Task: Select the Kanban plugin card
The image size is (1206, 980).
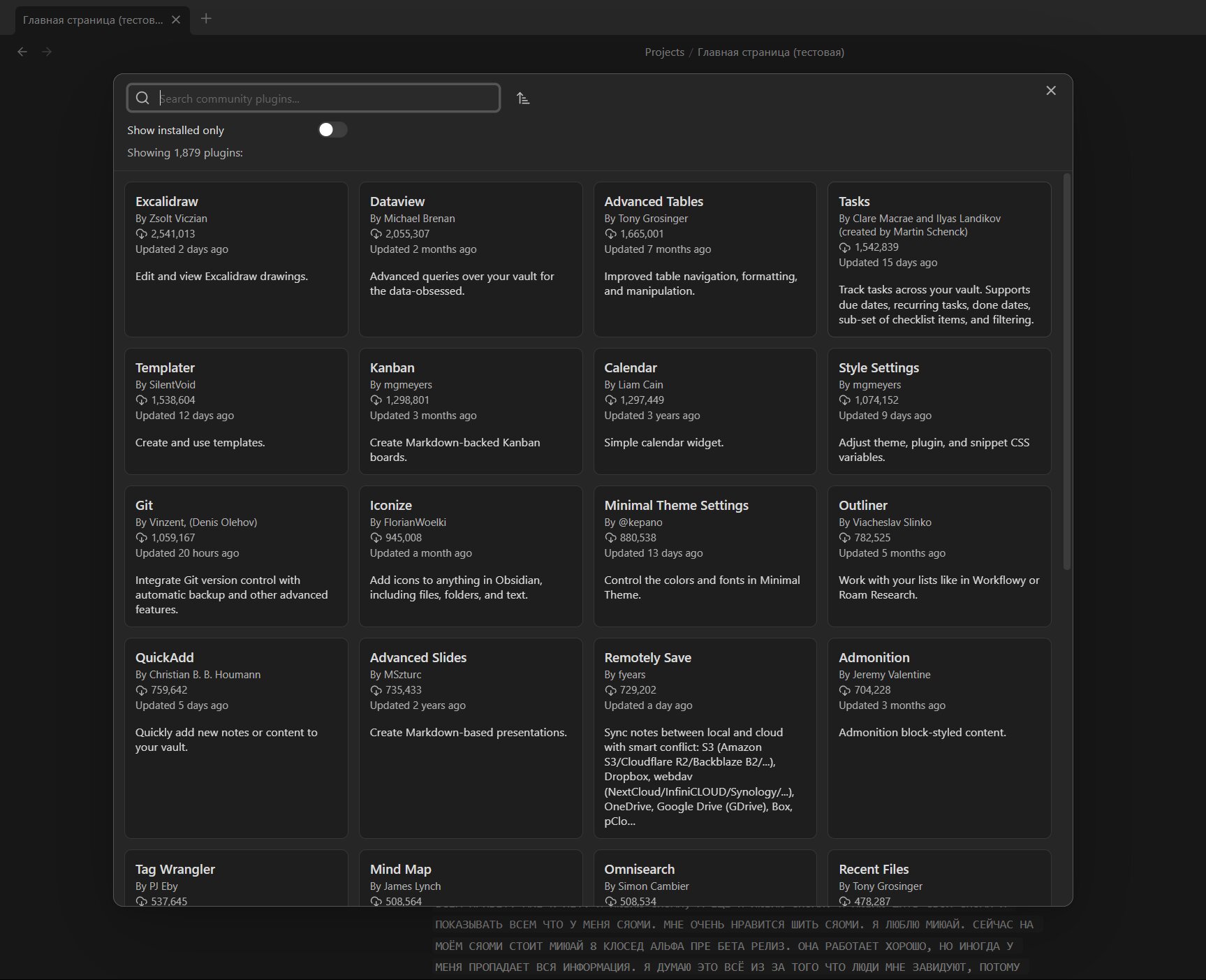Action: [x=471, y=411]
